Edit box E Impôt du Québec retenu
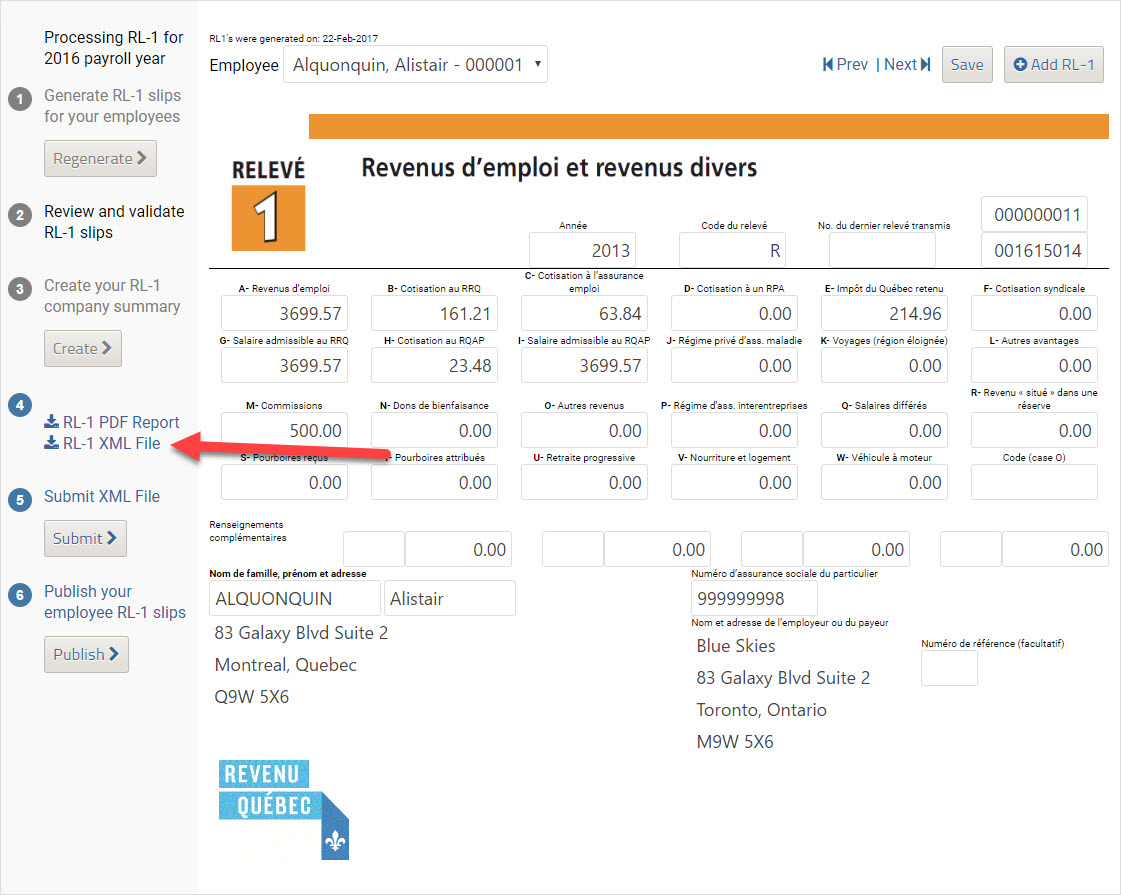The height and width of the screenshot is (895, 1121). click(x=884, y=313)
